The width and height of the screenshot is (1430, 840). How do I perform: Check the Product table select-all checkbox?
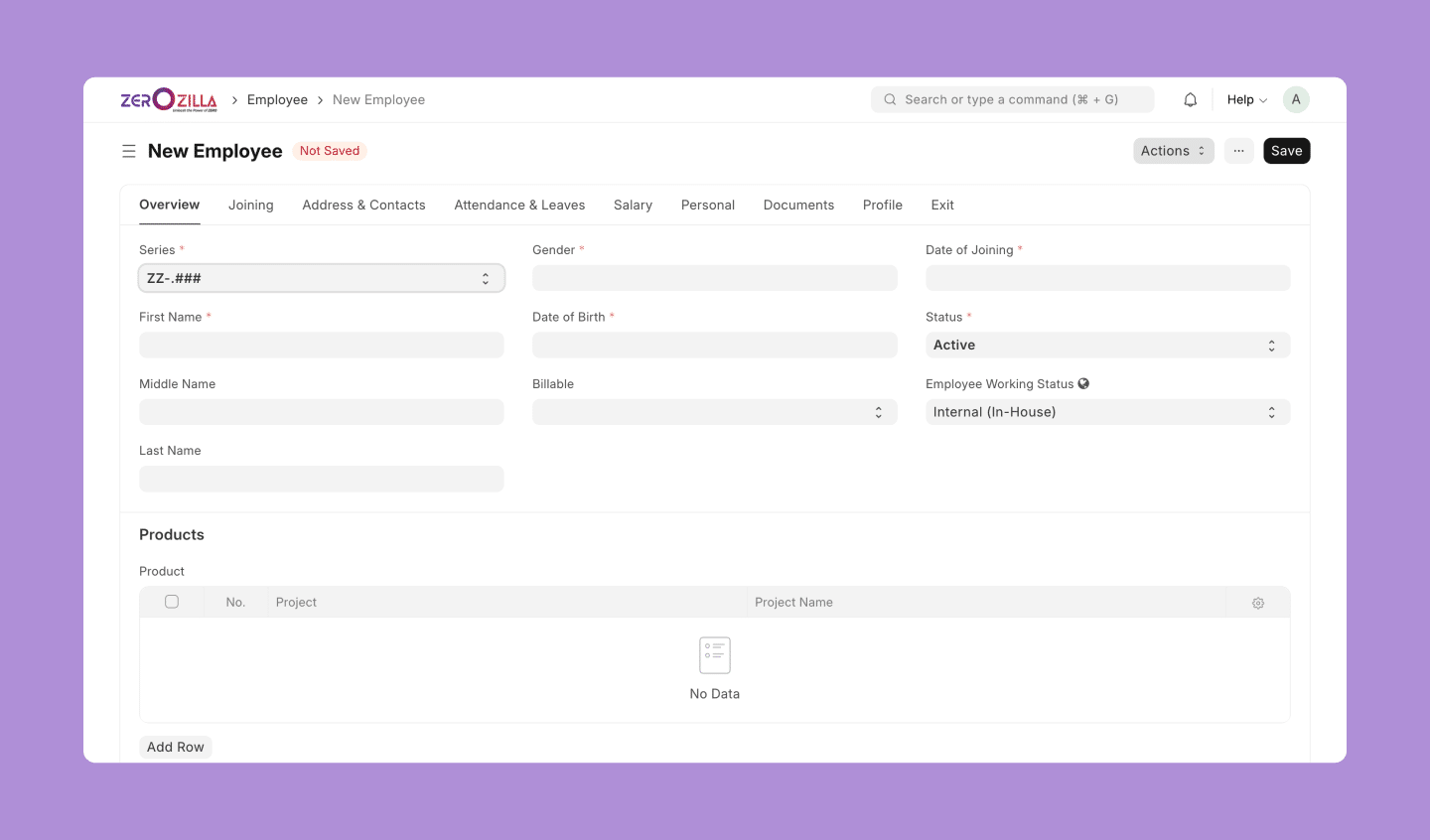(x=172, y=602)
